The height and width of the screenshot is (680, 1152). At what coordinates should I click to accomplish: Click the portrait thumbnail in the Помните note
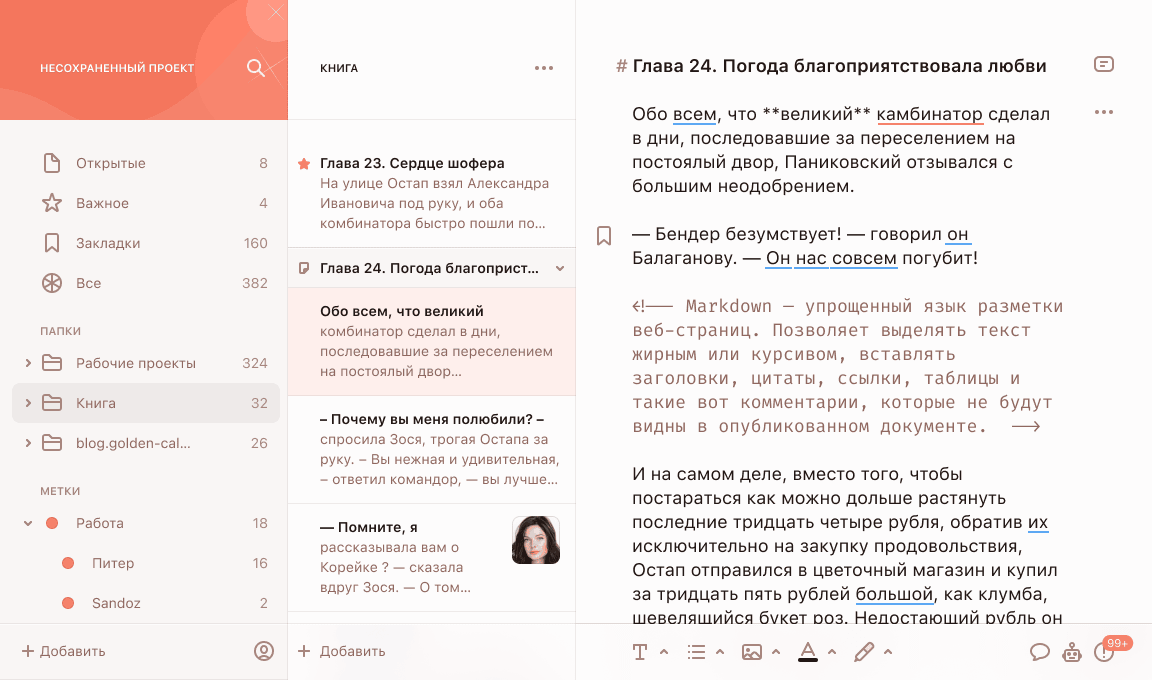tap(536, 540)
